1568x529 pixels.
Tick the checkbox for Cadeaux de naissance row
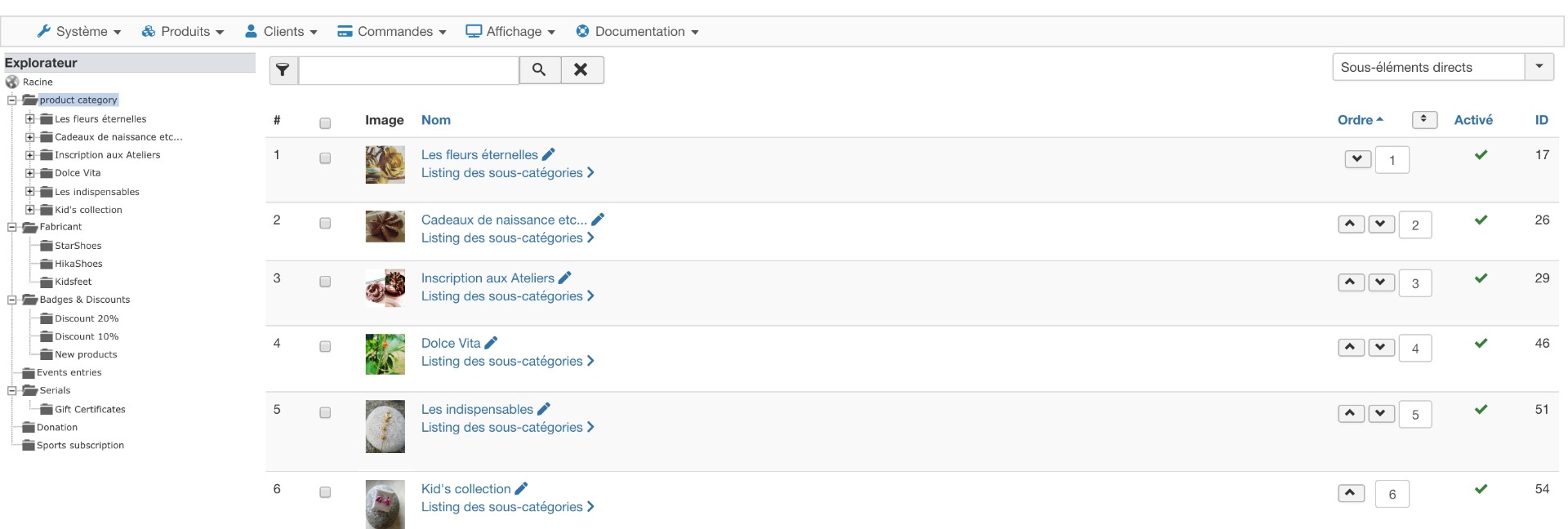(x=325, y=223)
